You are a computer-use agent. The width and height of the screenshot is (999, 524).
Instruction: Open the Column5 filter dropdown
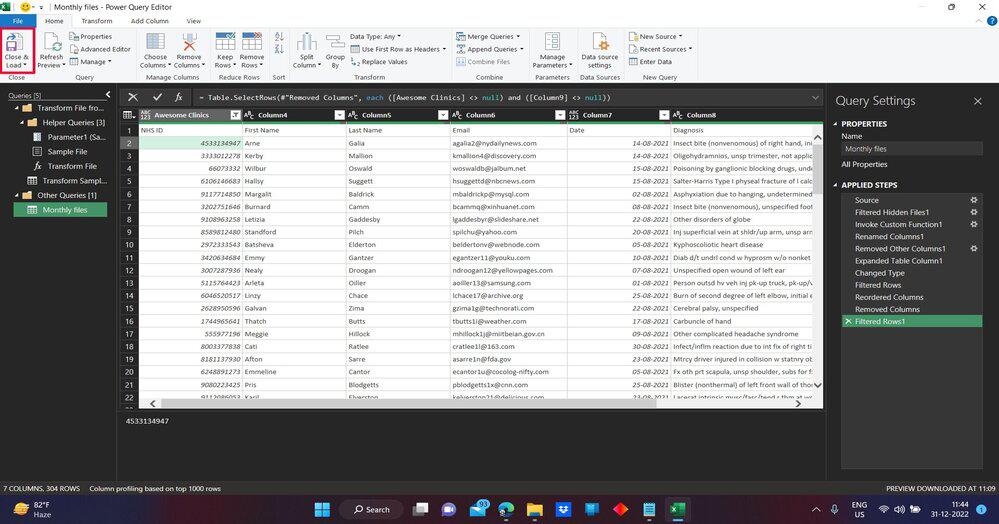pos(443,115)
